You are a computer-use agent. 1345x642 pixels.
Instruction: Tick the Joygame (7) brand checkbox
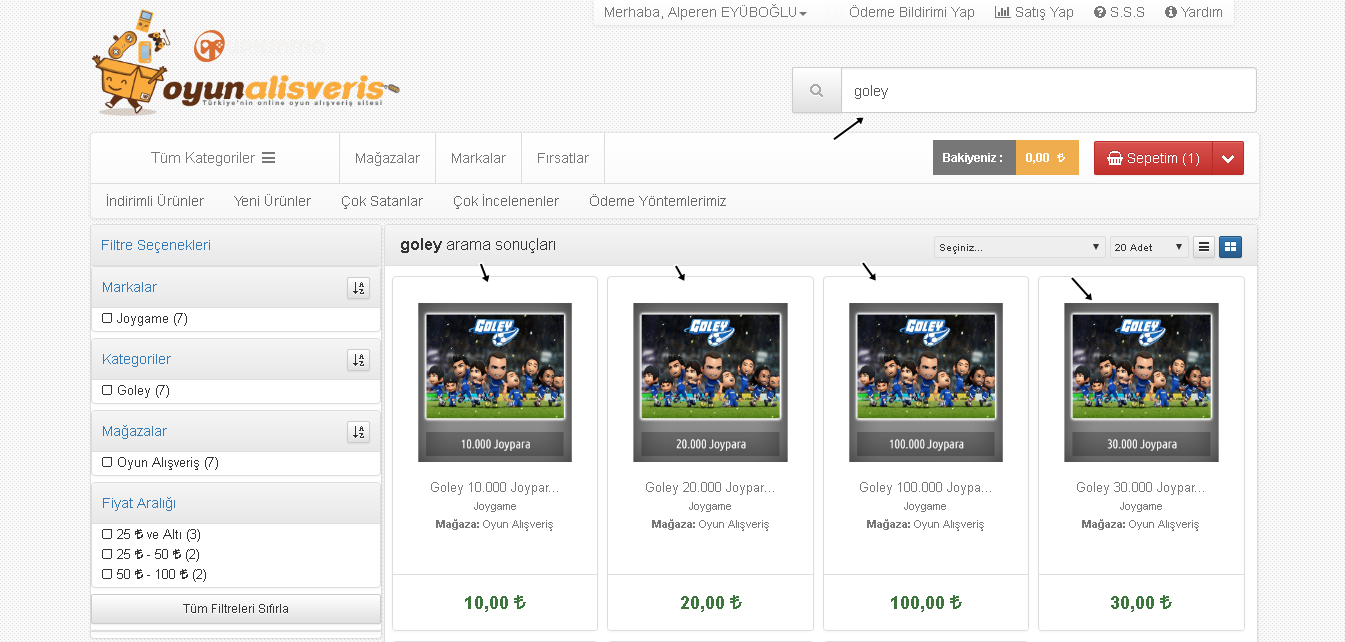pyautogui.click(x=107, y=318)
